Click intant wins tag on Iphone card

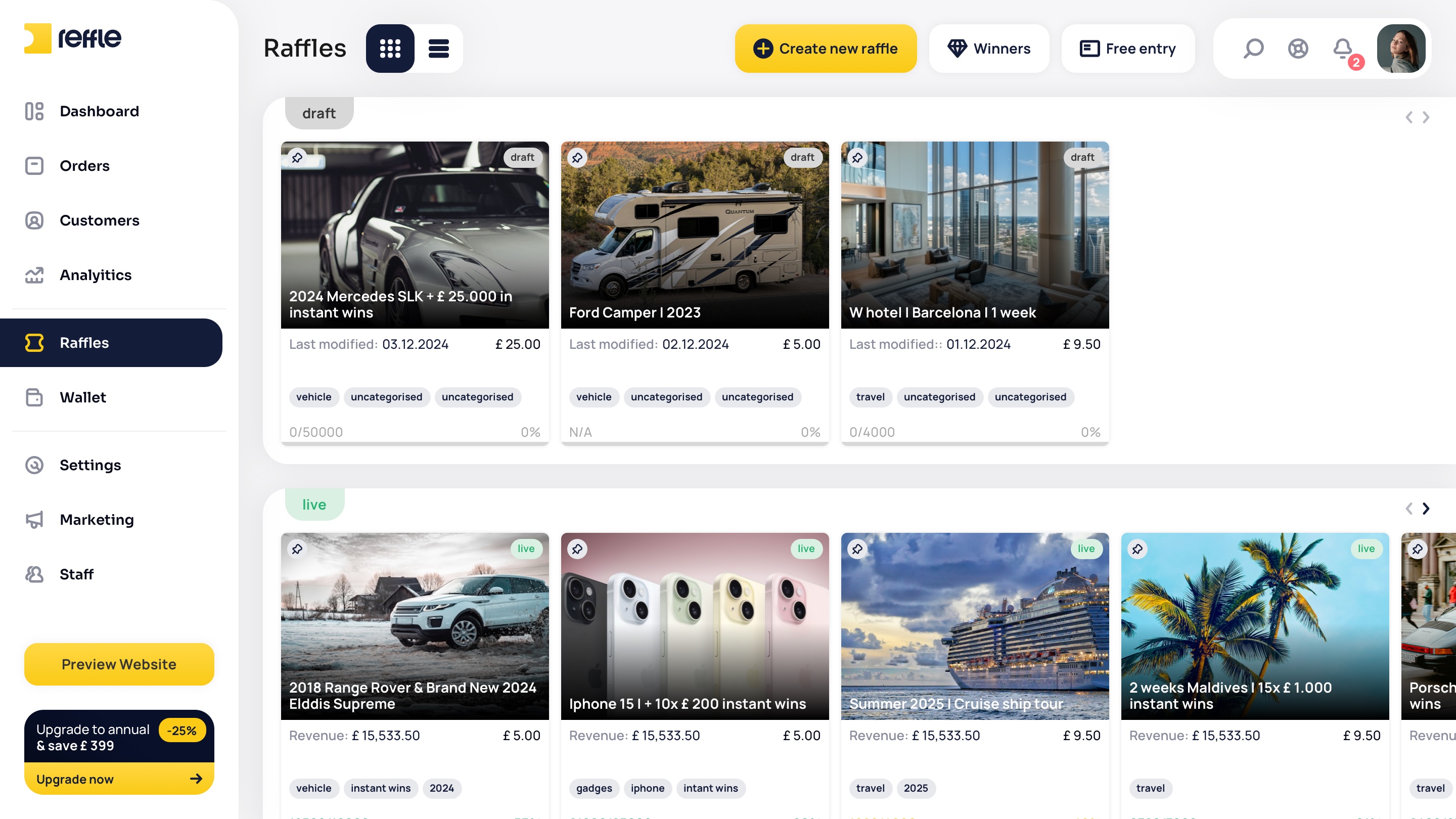coord(711,788)
